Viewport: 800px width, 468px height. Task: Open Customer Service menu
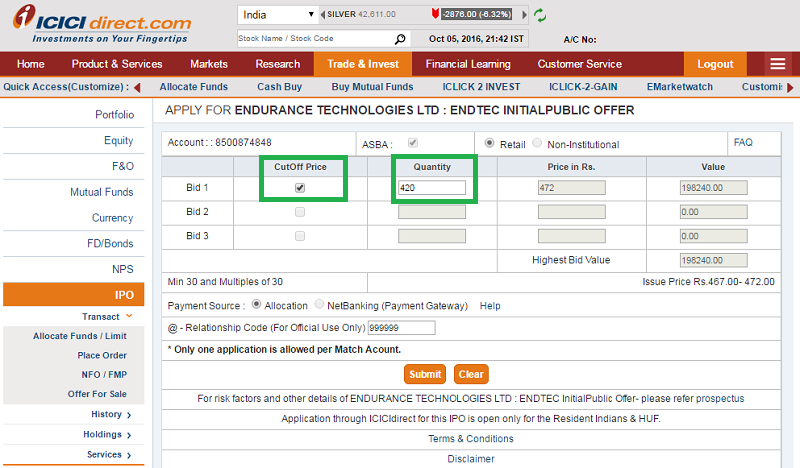point(580,64)
